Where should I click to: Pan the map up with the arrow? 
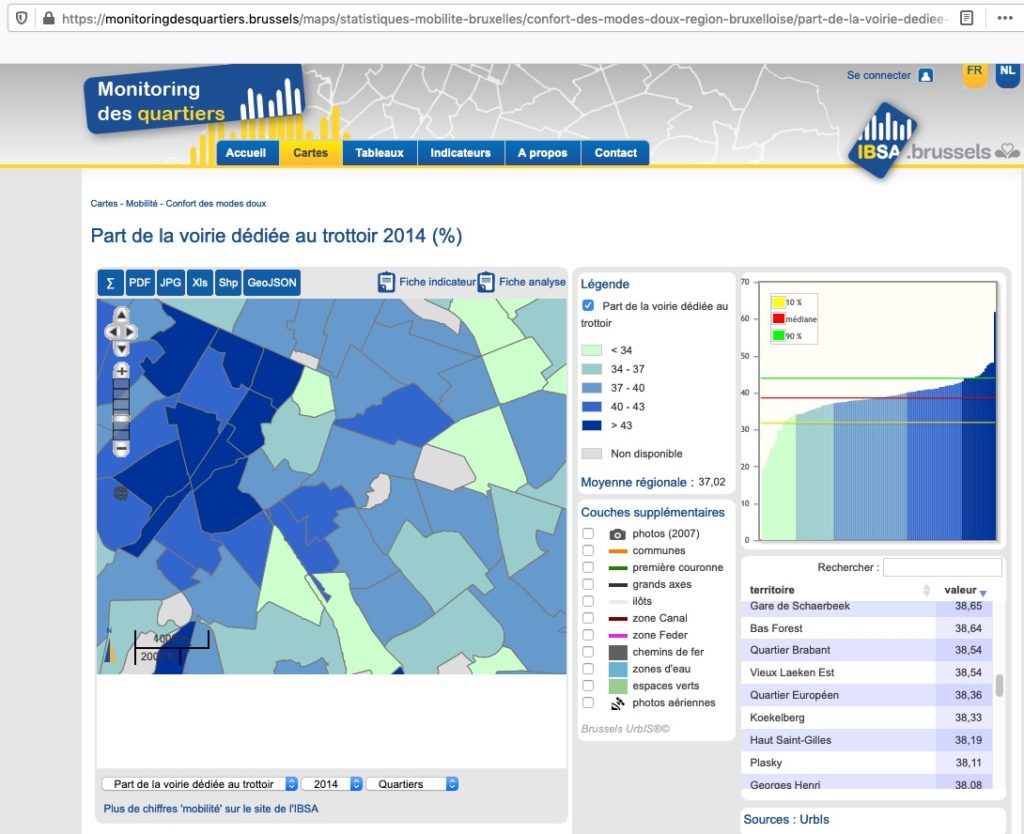click(121, 314)
